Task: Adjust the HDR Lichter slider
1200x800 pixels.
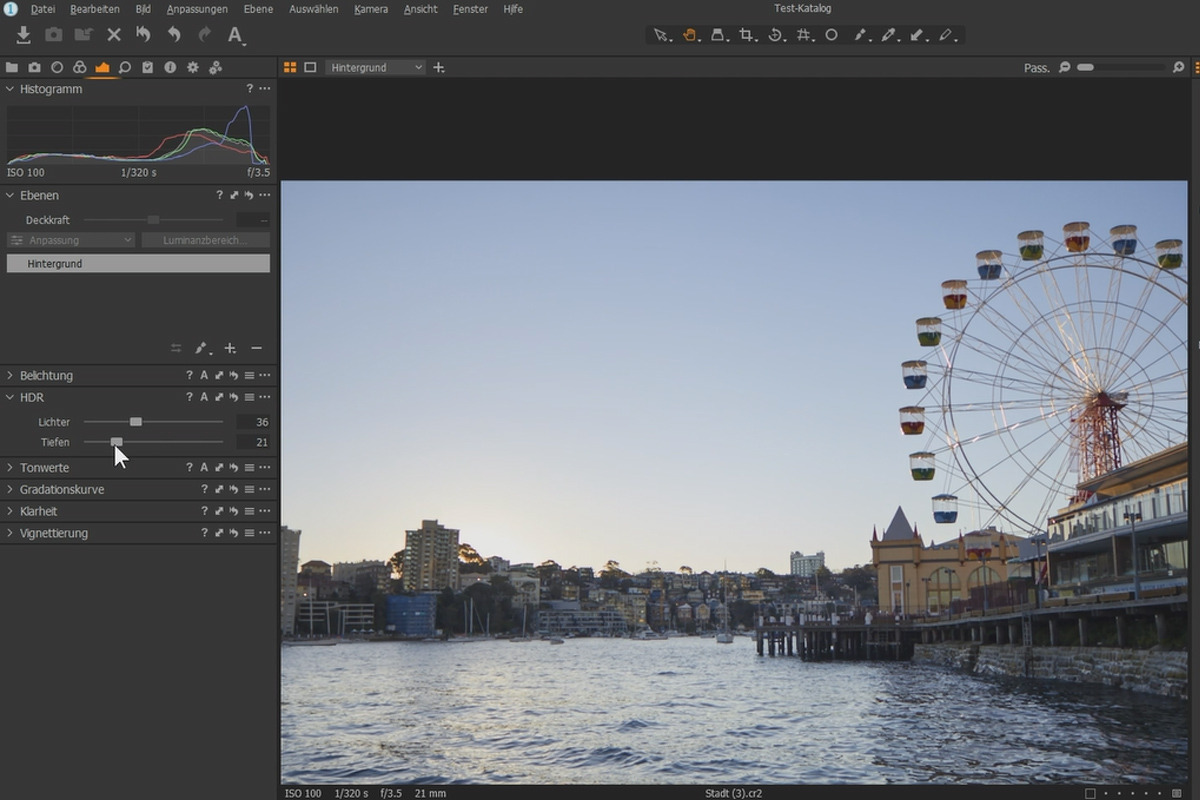Action: point(136,422)
